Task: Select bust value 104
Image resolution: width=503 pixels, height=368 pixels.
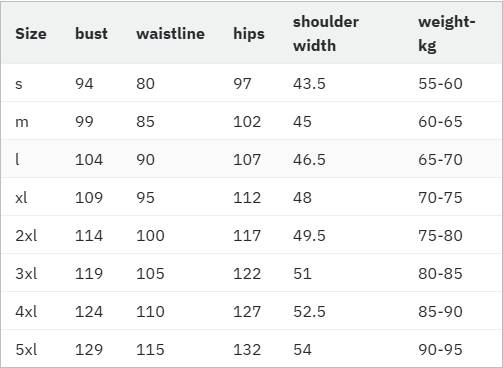Action: pyautogui.click(x=89, y=160)
